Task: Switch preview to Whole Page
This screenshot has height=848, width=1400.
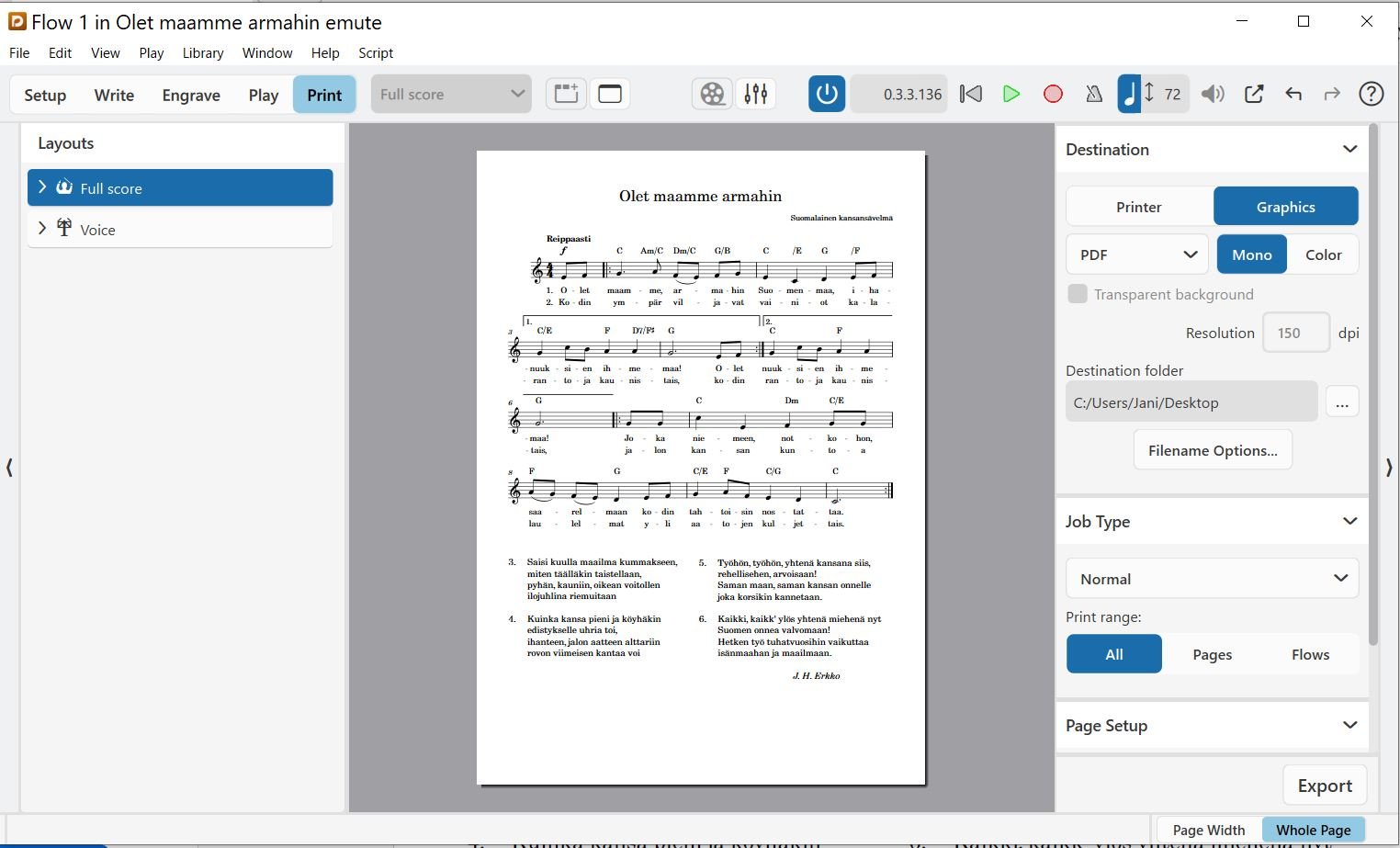Action: tap(1314, 830)
